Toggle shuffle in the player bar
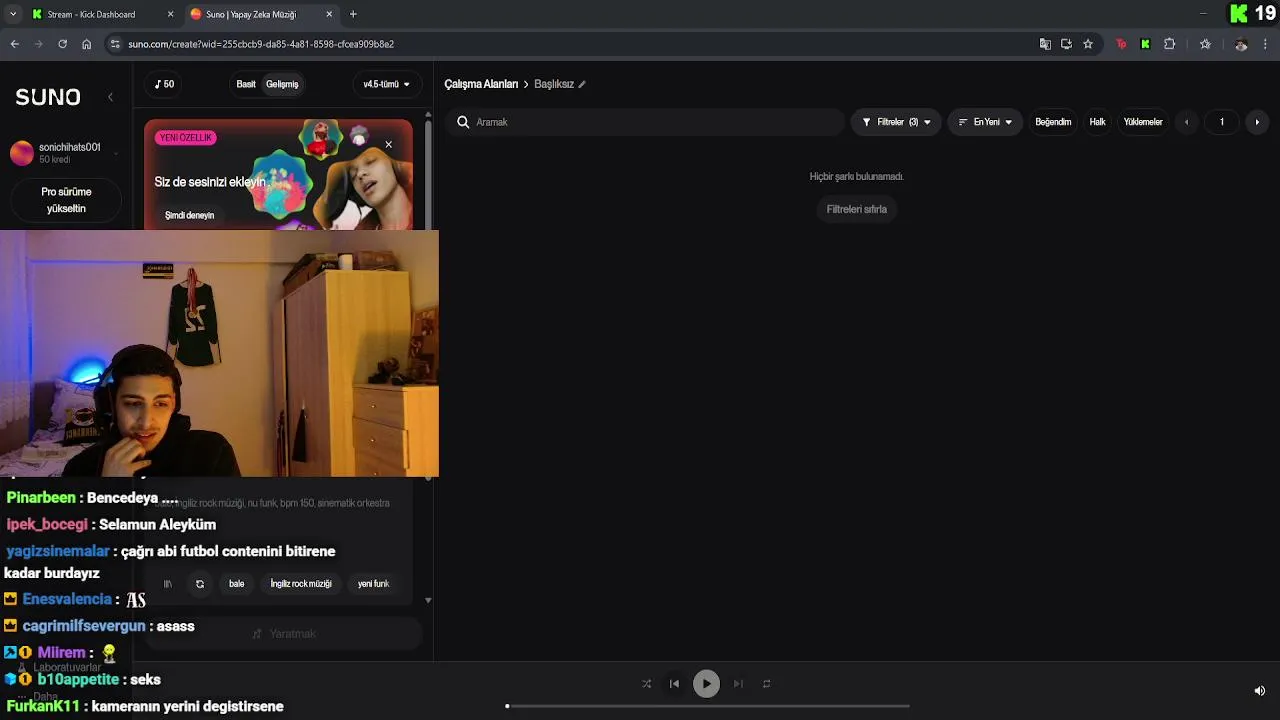Screen dimensions: 1280x720 pos(646,684)
